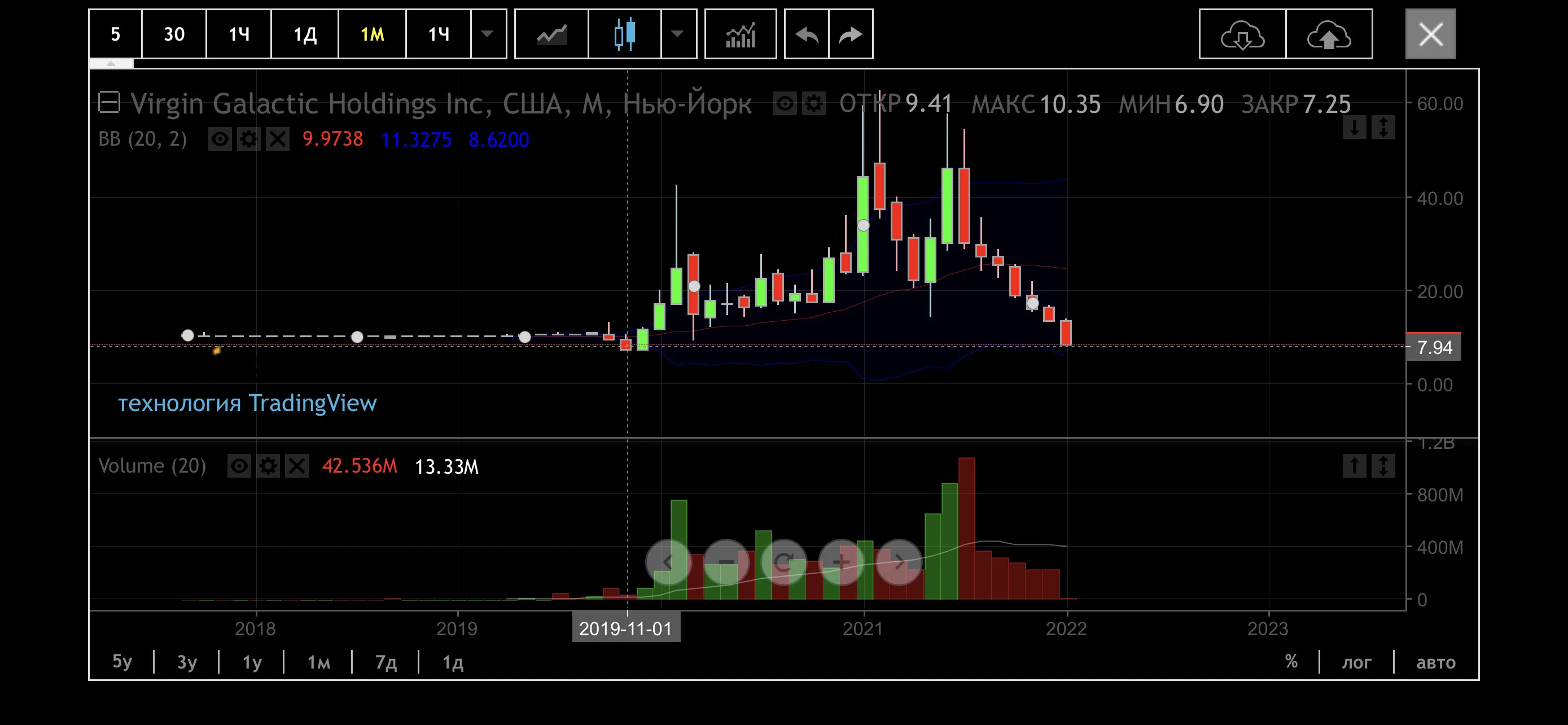This screenshot has width=1568, height=725.
Task: Open Volume (20) indicator settings
Action: coord(268,466)
